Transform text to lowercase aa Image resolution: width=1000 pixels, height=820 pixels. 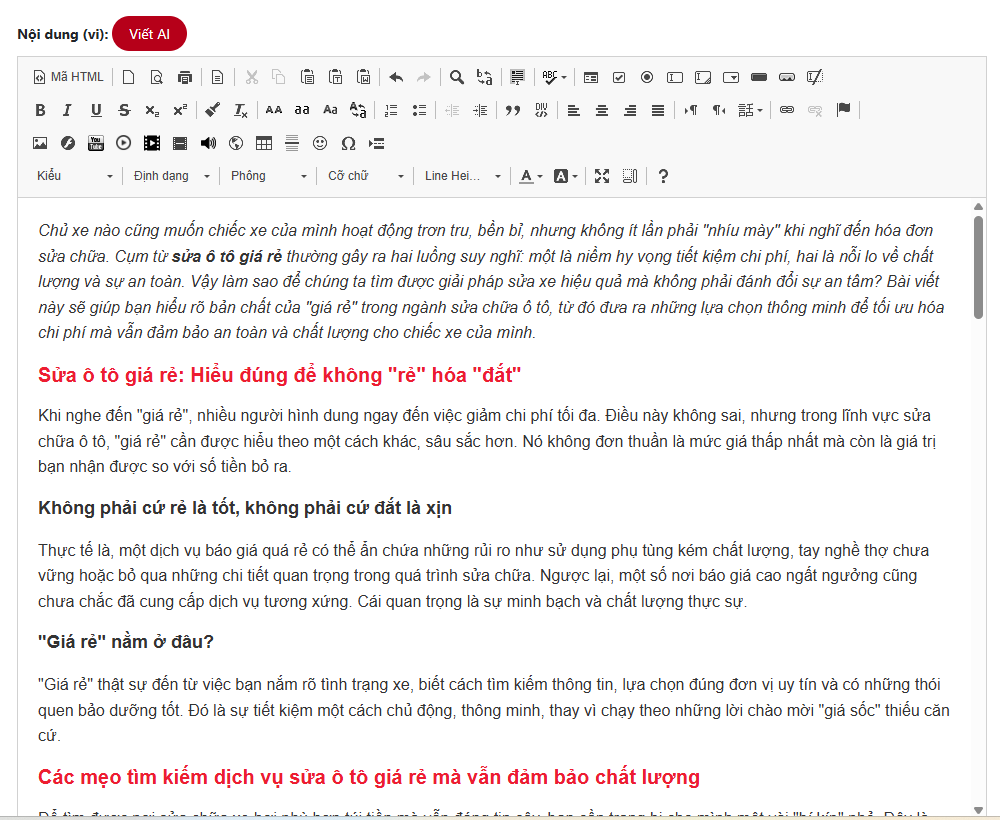point(302,110)
